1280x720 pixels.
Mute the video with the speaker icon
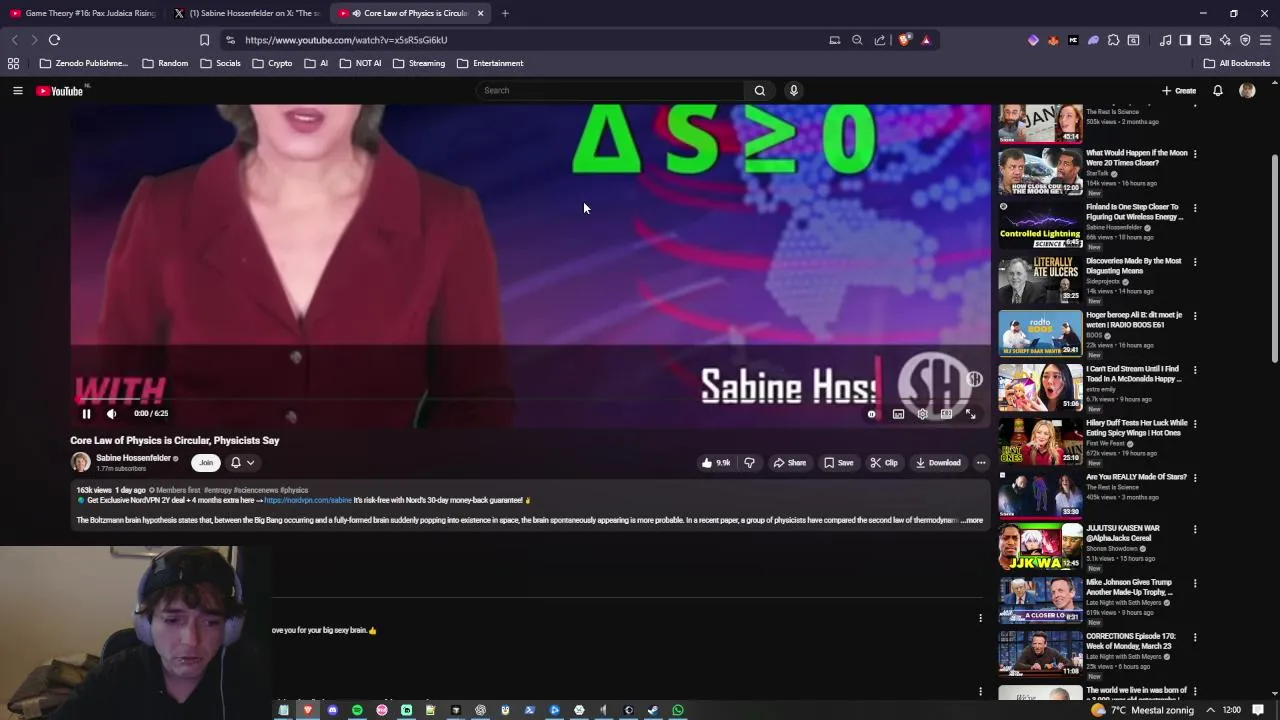click(112, 413)
